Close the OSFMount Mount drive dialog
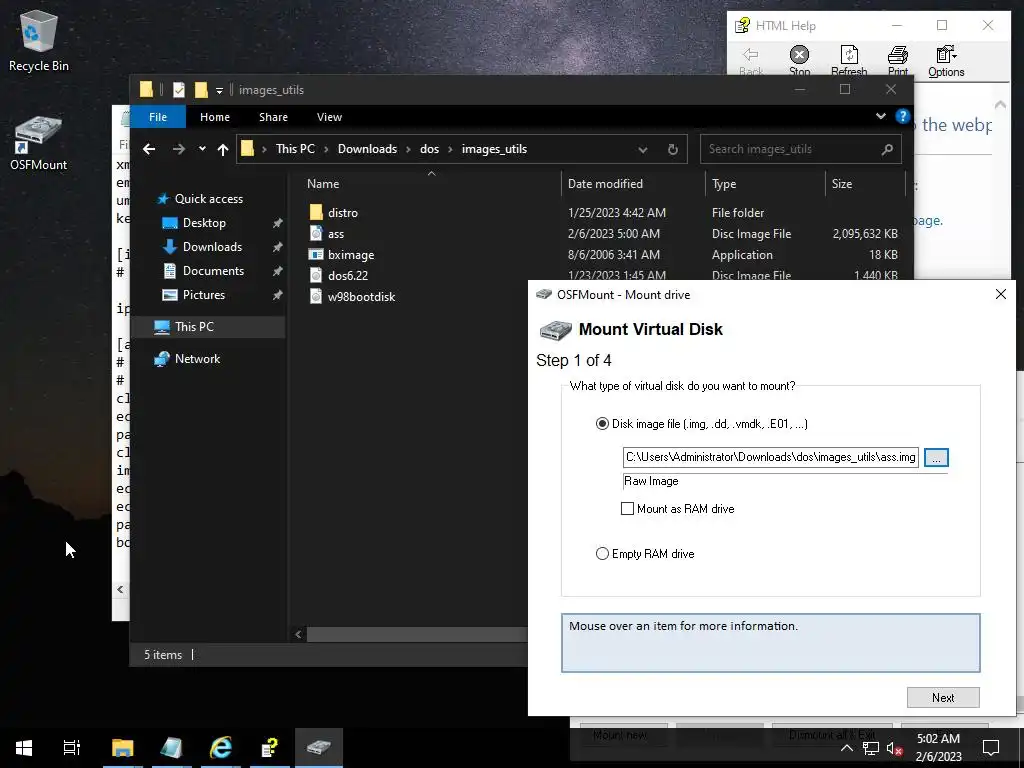The height and width of the screenshot is (768, 1024). [x=1000, y=295]
